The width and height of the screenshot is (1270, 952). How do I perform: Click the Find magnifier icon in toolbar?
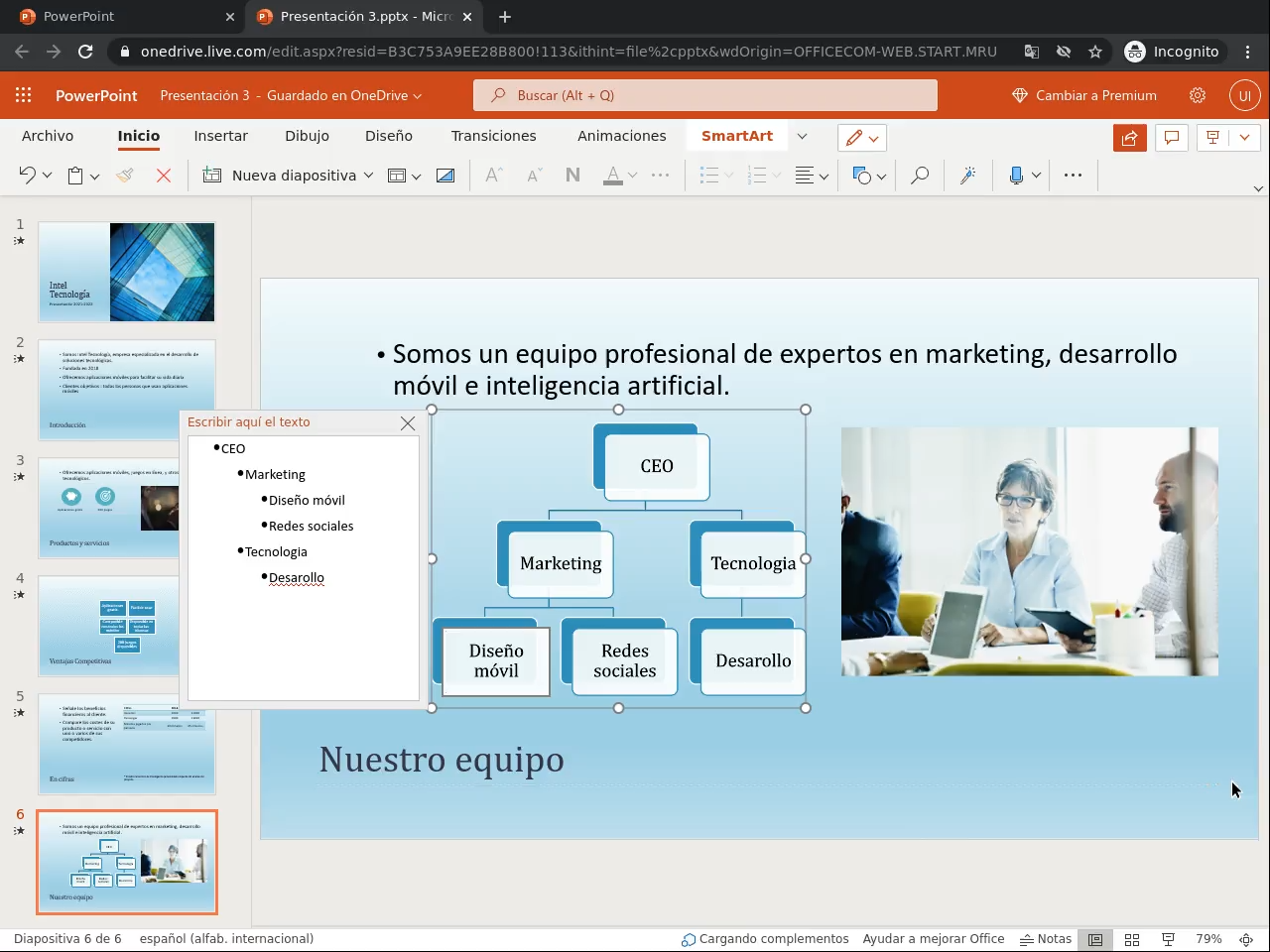point(920,176)
